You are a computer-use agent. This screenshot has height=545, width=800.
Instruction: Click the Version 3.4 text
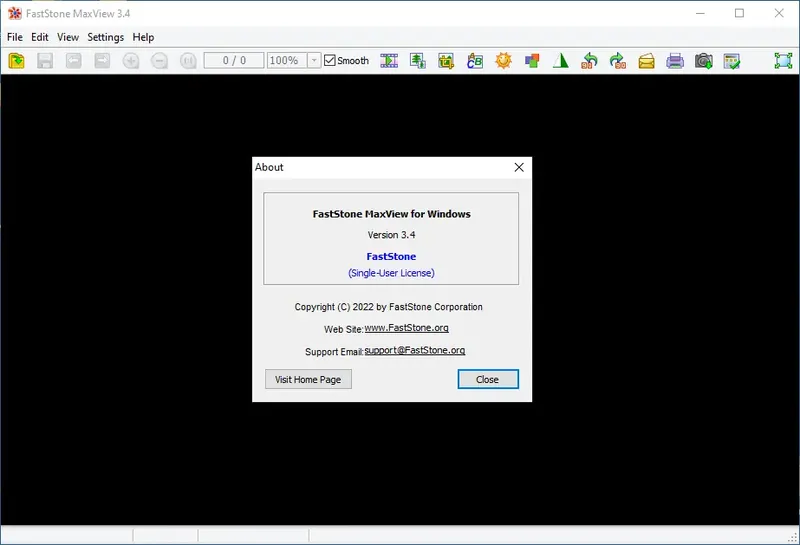[391, 235]
